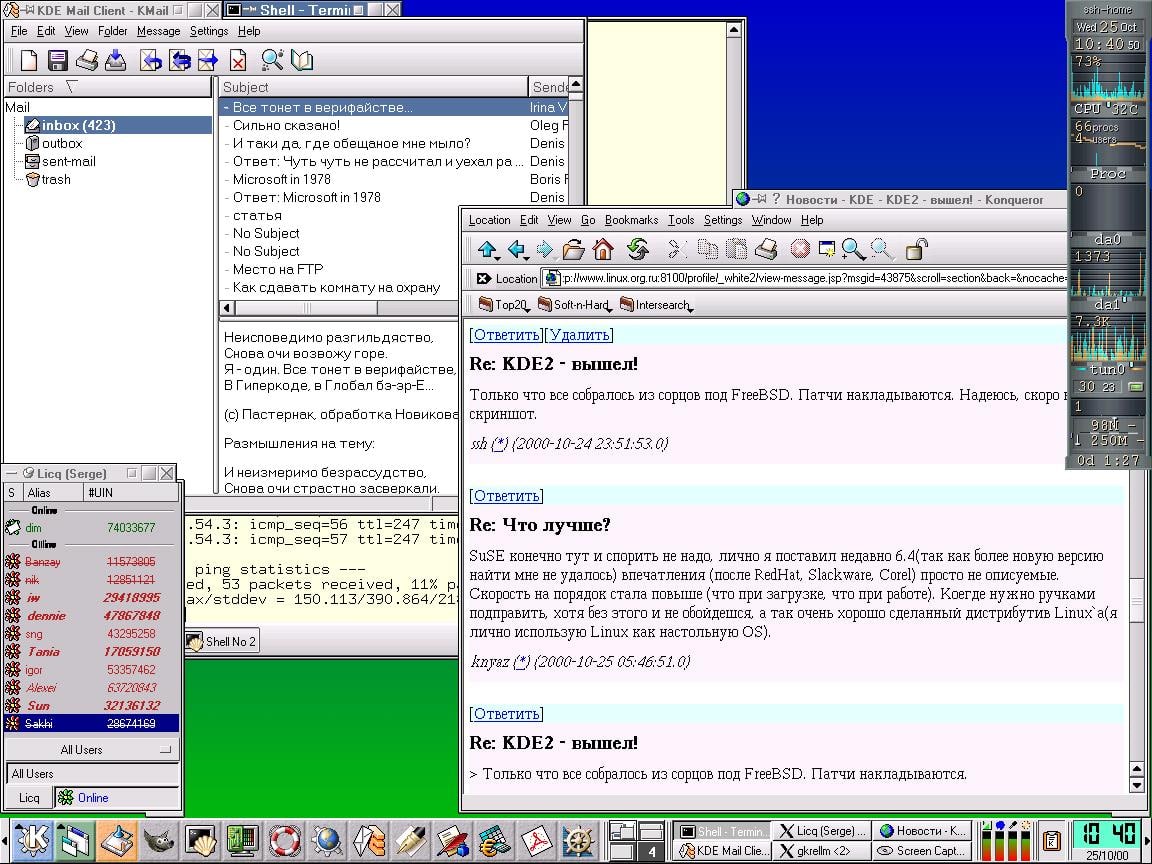
Task: Open the Address book icon in KMail
Action: pyautogui.click(x=302, y=60)
